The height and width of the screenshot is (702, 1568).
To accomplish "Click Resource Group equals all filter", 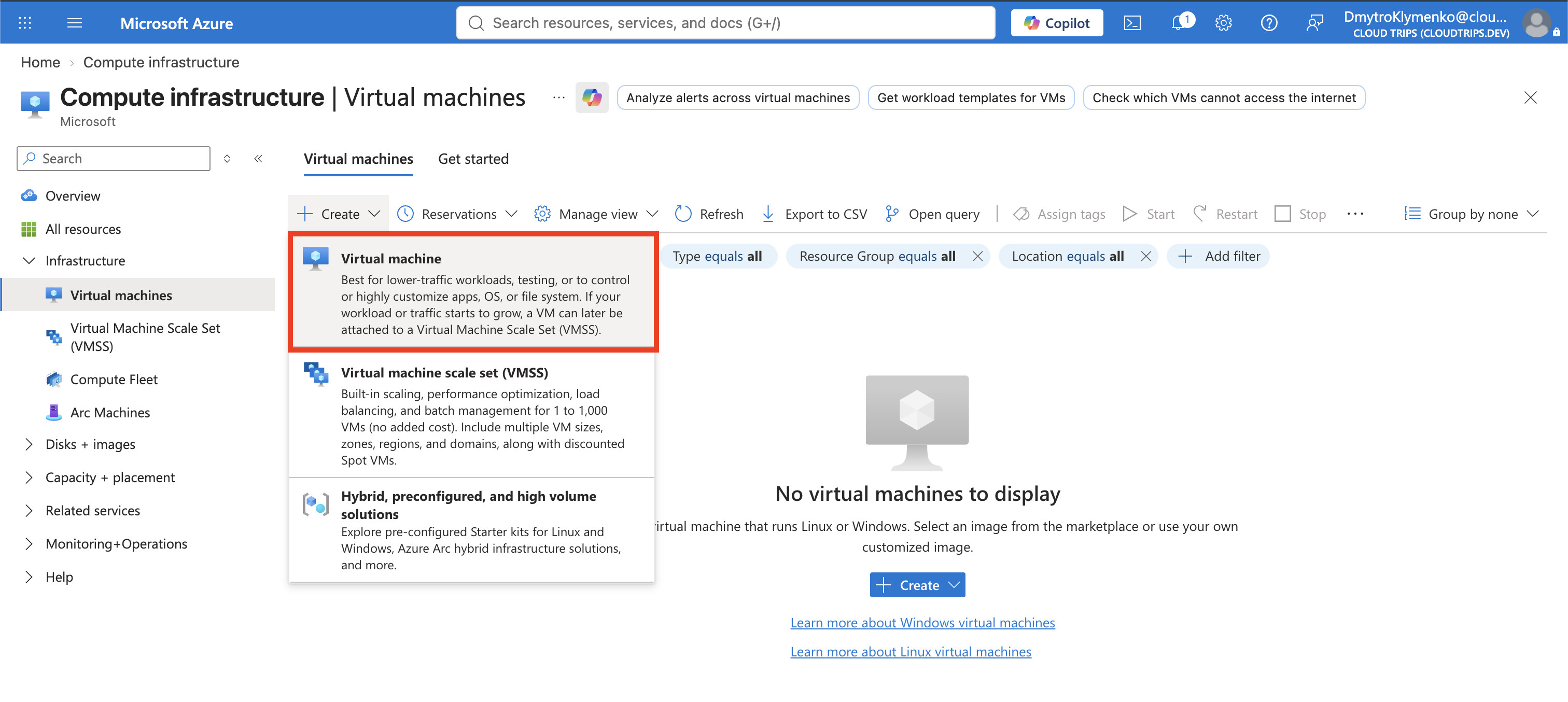I will (877, 256).
